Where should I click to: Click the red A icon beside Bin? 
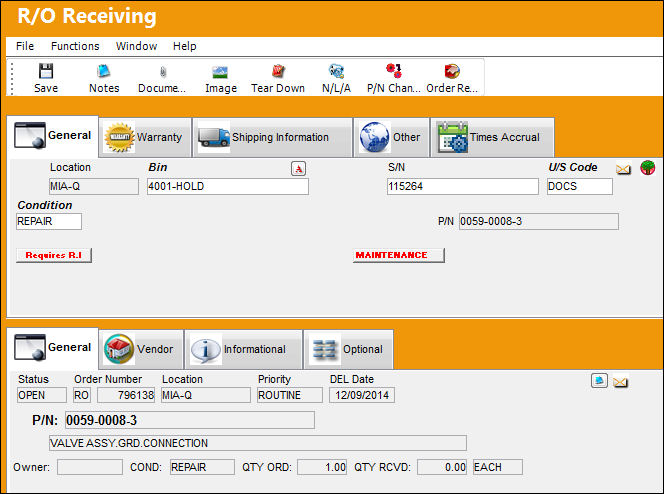299,169
